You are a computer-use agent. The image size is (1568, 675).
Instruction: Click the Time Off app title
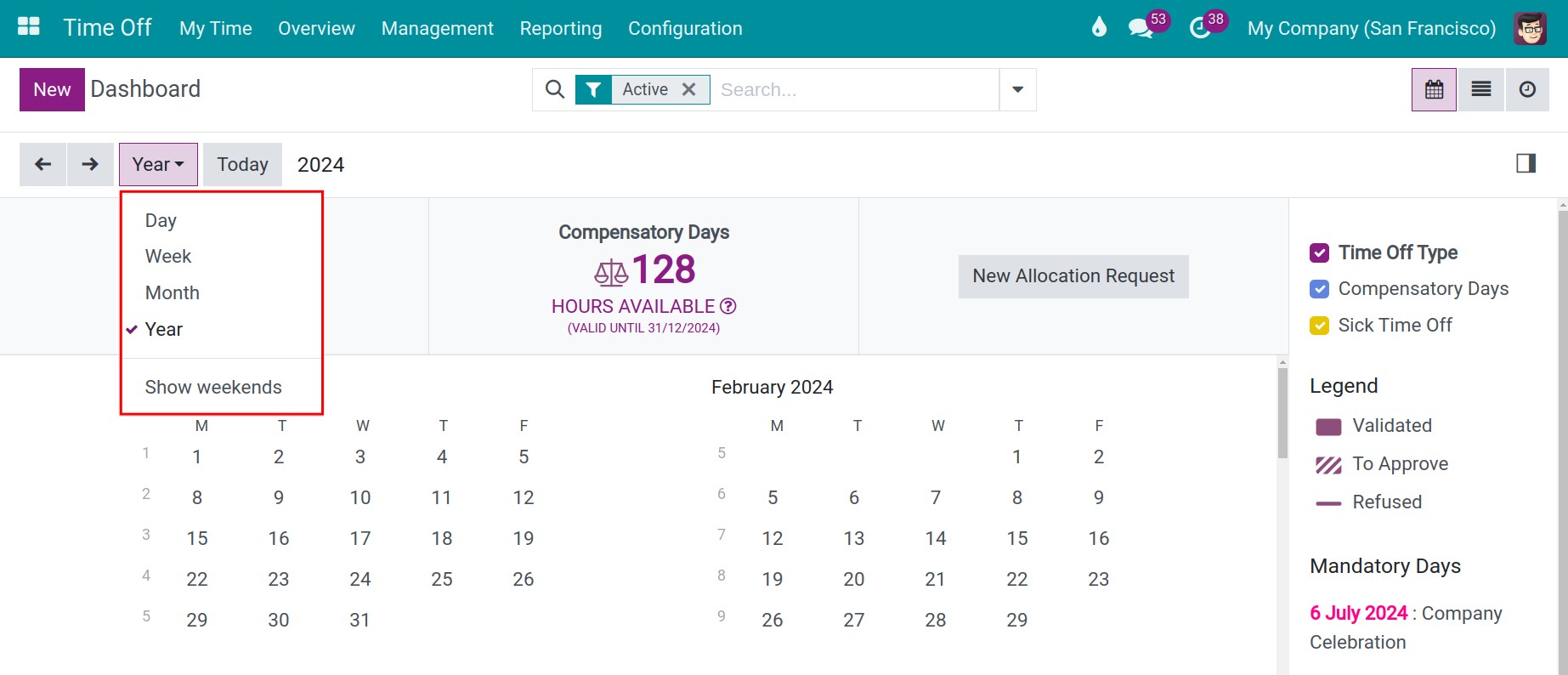pyautogui.click(x=107, y=27)
